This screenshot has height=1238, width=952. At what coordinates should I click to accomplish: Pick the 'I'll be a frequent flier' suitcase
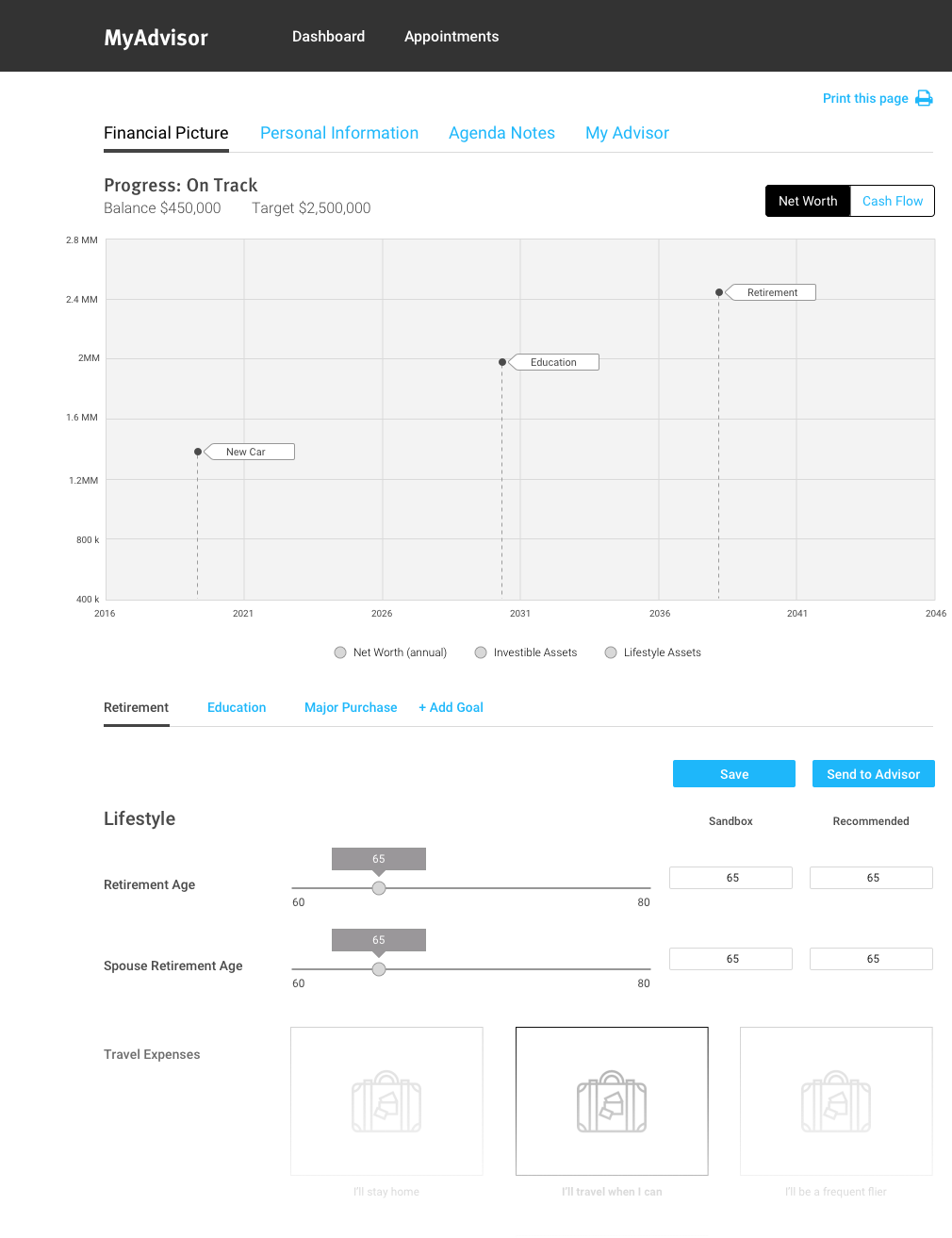(x=836, y=1101)
